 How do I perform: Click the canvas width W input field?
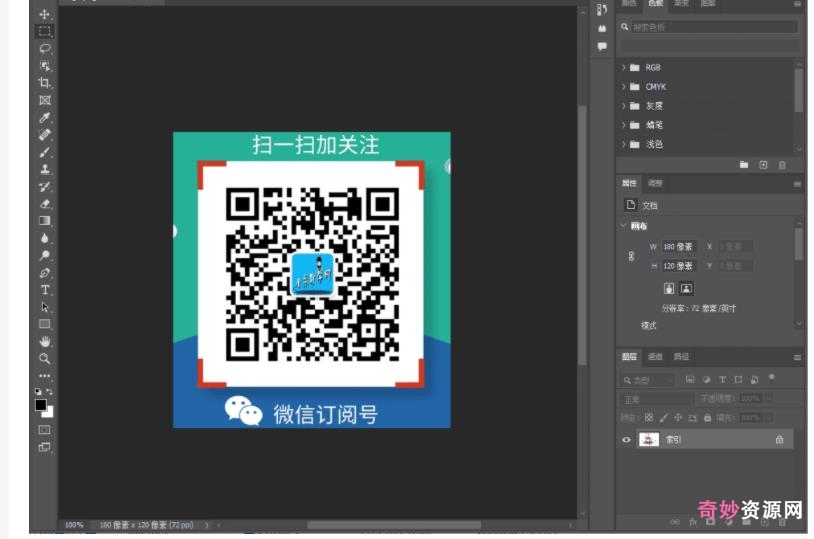pyautogui.click(x=679, y=247)
